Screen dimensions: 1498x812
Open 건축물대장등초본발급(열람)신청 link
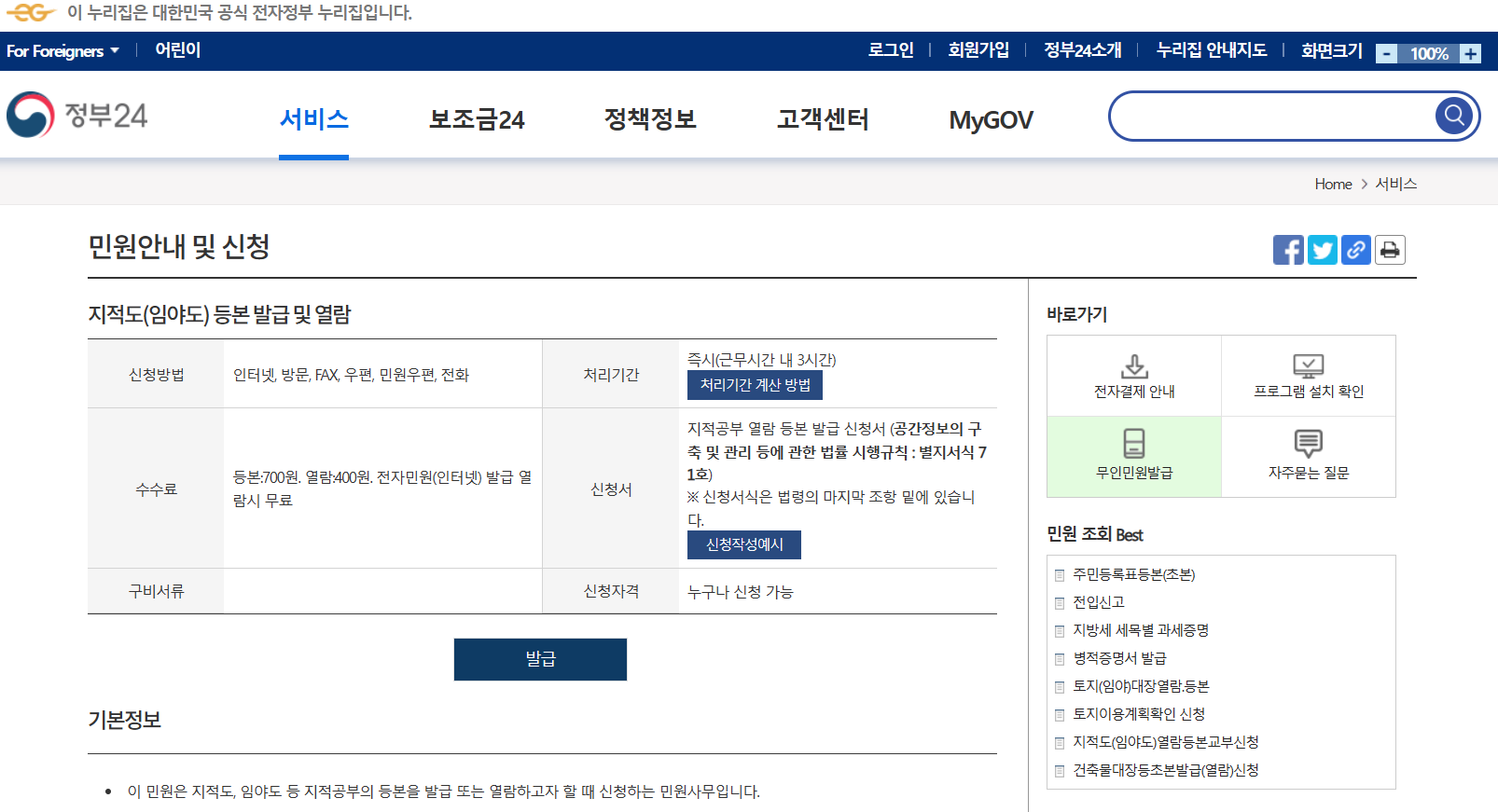[x=1166, y=770]
